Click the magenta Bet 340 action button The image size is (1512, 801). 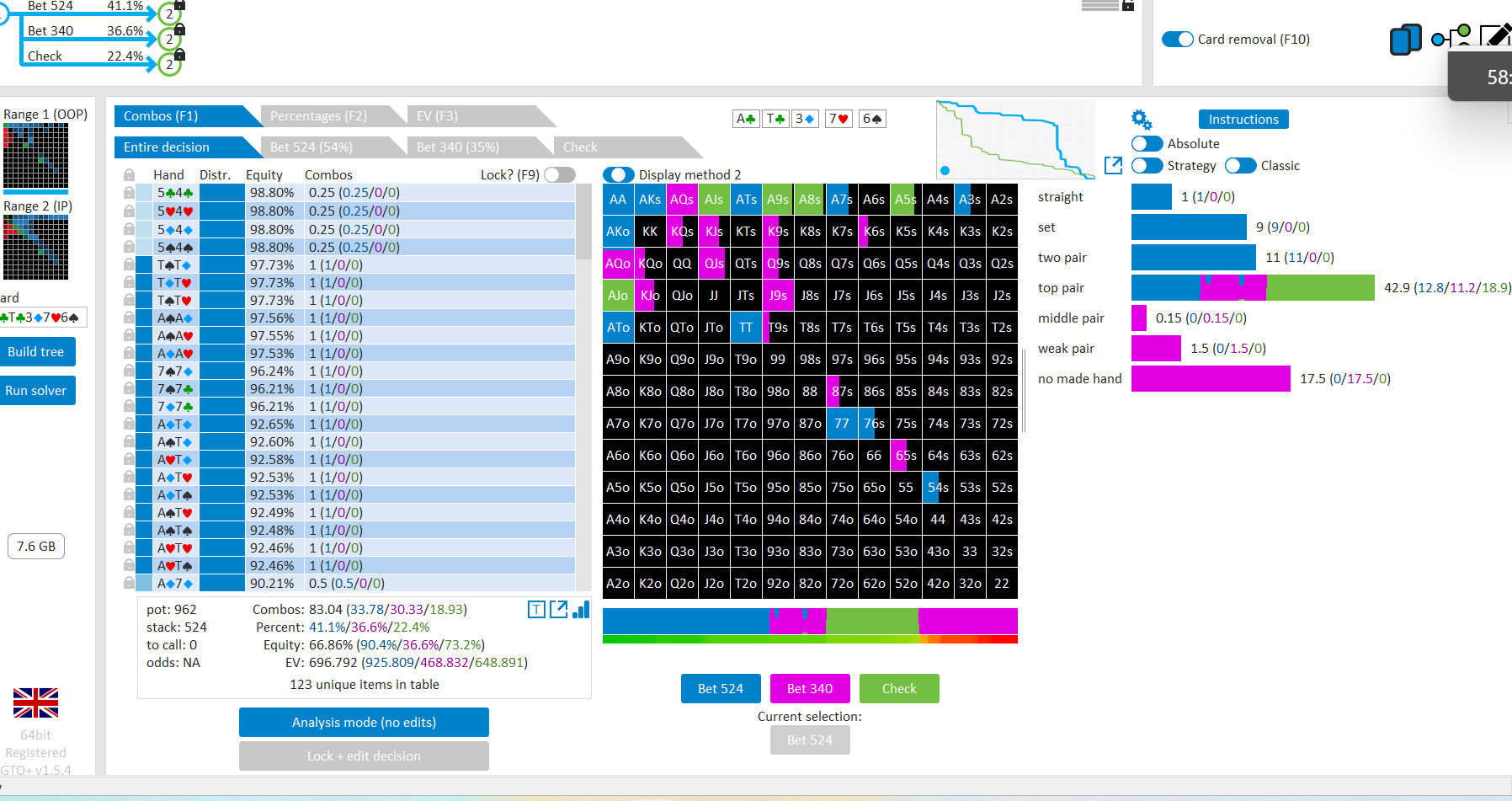[810, 689]
